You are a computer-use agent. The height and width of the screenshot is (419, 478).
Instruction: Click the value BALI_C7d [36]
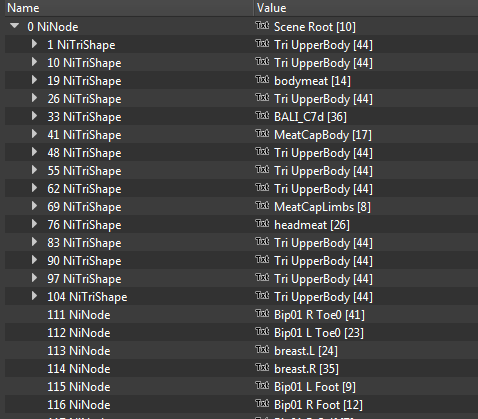tap(310, 117)
